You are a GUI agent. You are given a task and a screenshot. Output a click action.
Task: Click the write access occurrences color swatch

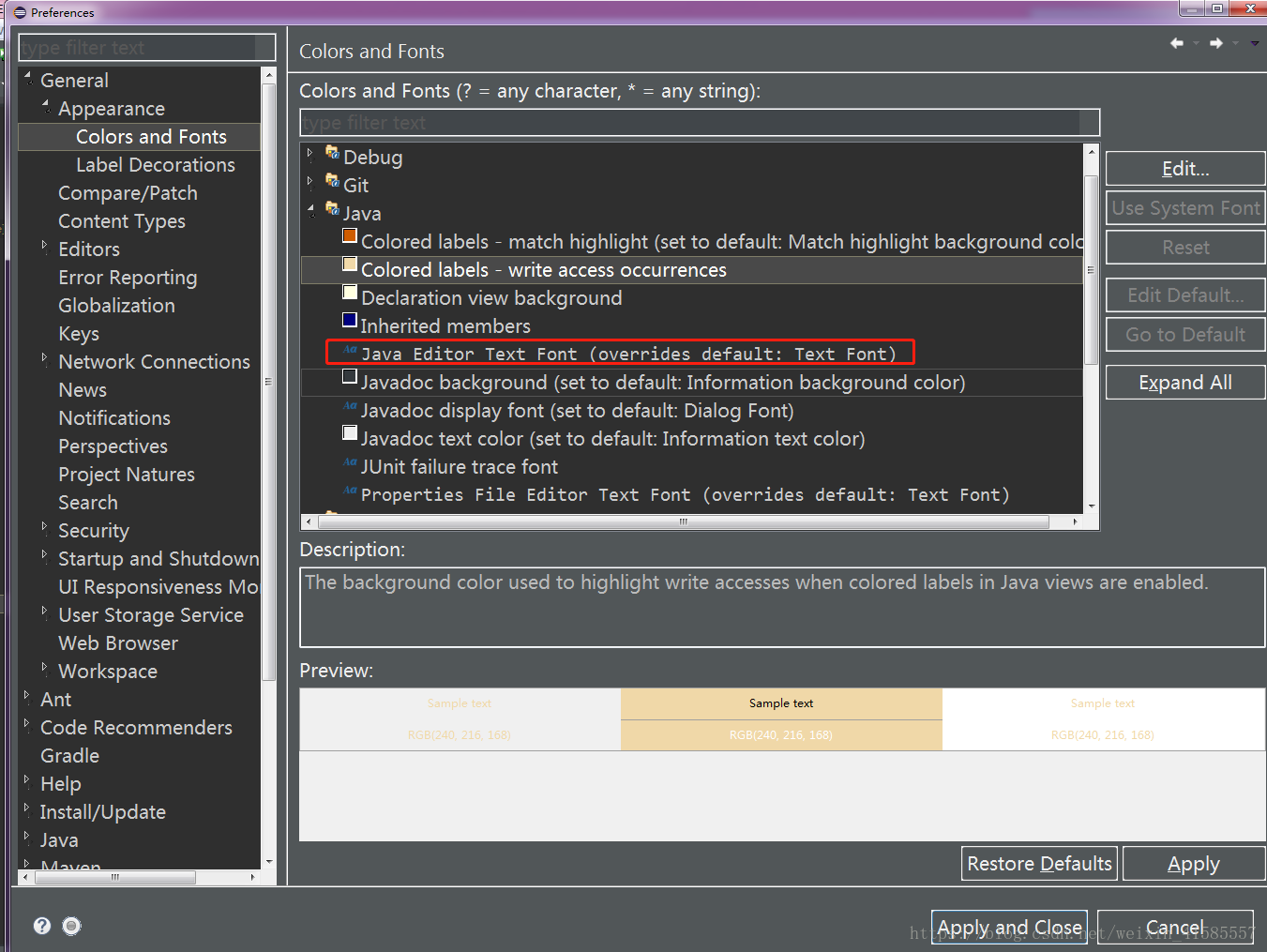350,264
